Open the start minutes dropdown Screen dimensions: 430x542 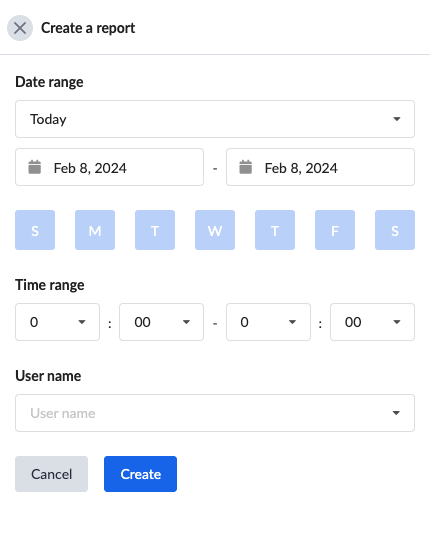pyautogui.click(x=161, y=322)
